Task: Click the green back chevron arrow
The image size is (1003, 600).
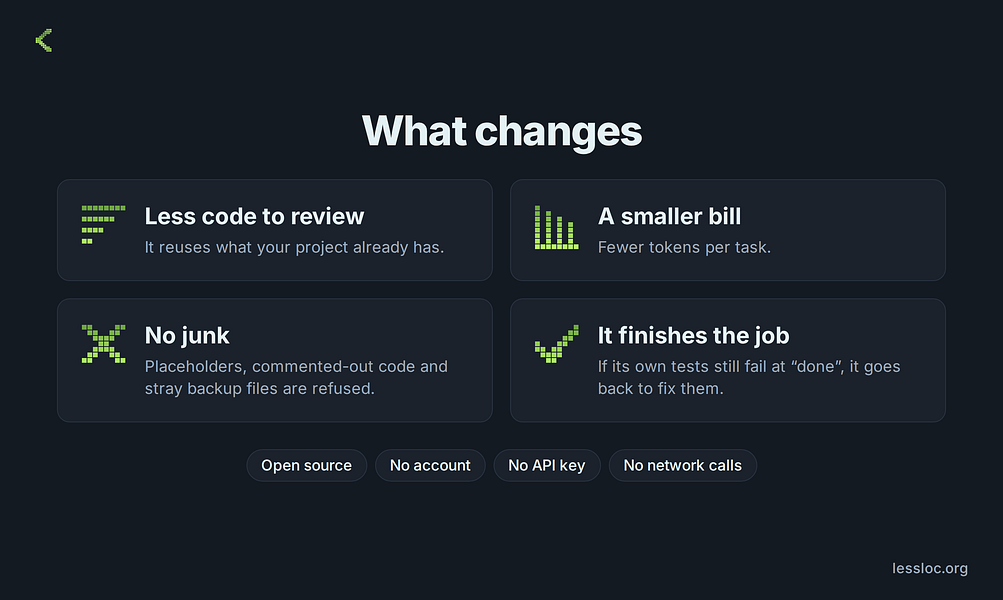Action: 43,40
